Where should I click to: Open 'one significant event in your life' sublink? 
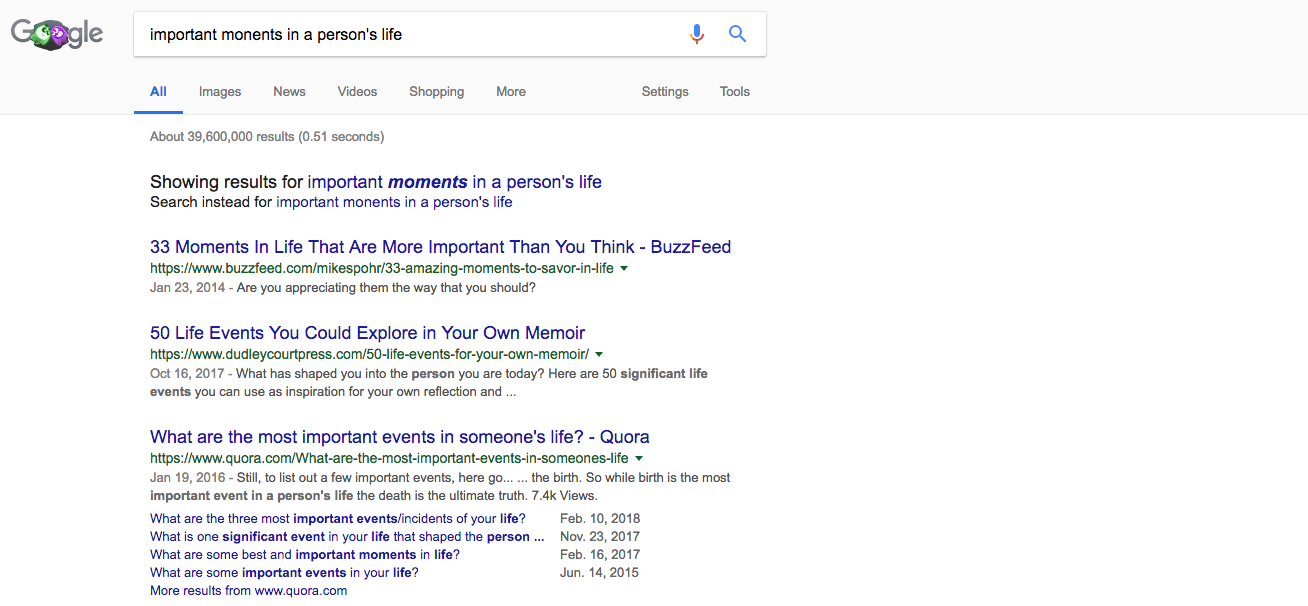(347, 536)
